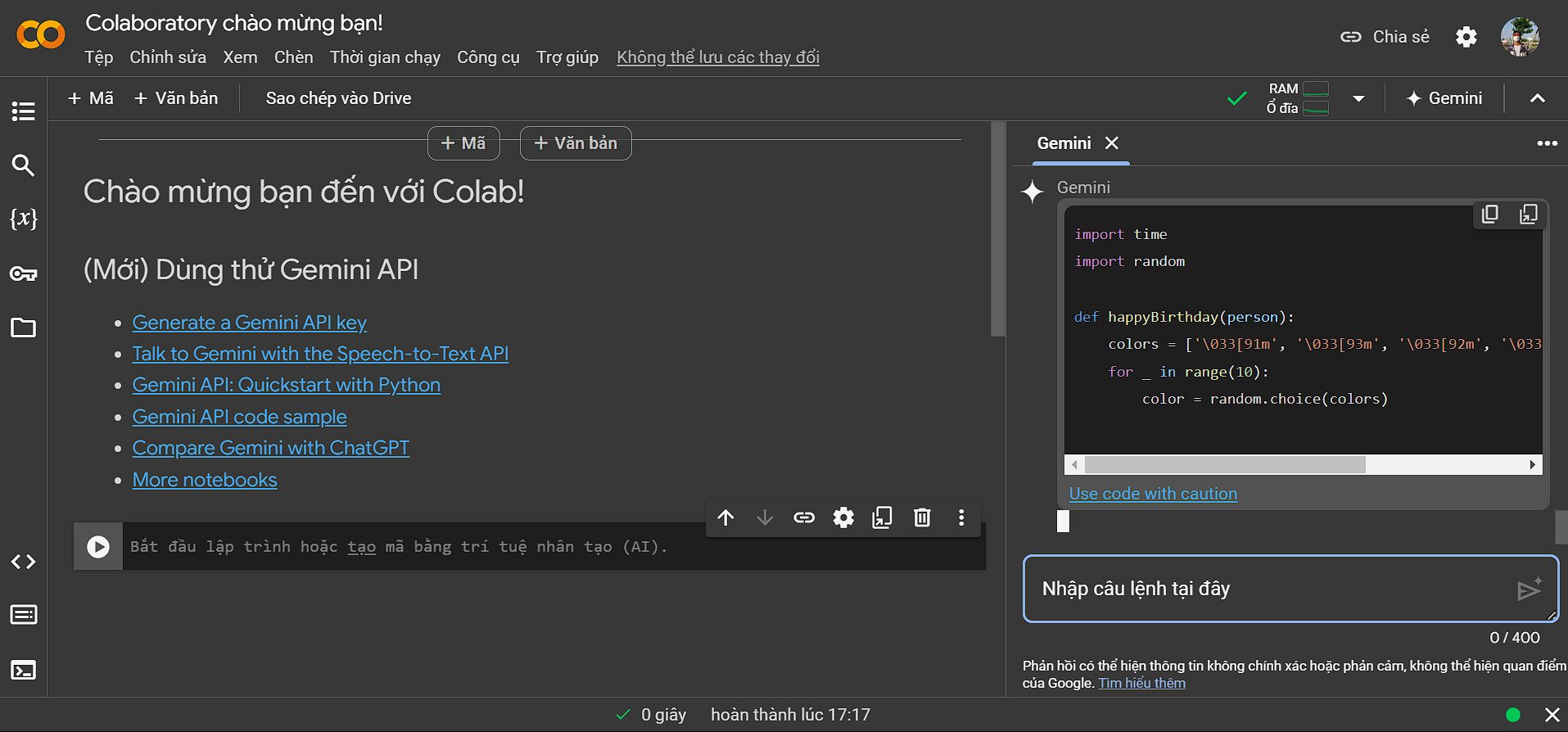Click code block scroll right arrow
The image size is (1568, 732).
point(1533,465)
